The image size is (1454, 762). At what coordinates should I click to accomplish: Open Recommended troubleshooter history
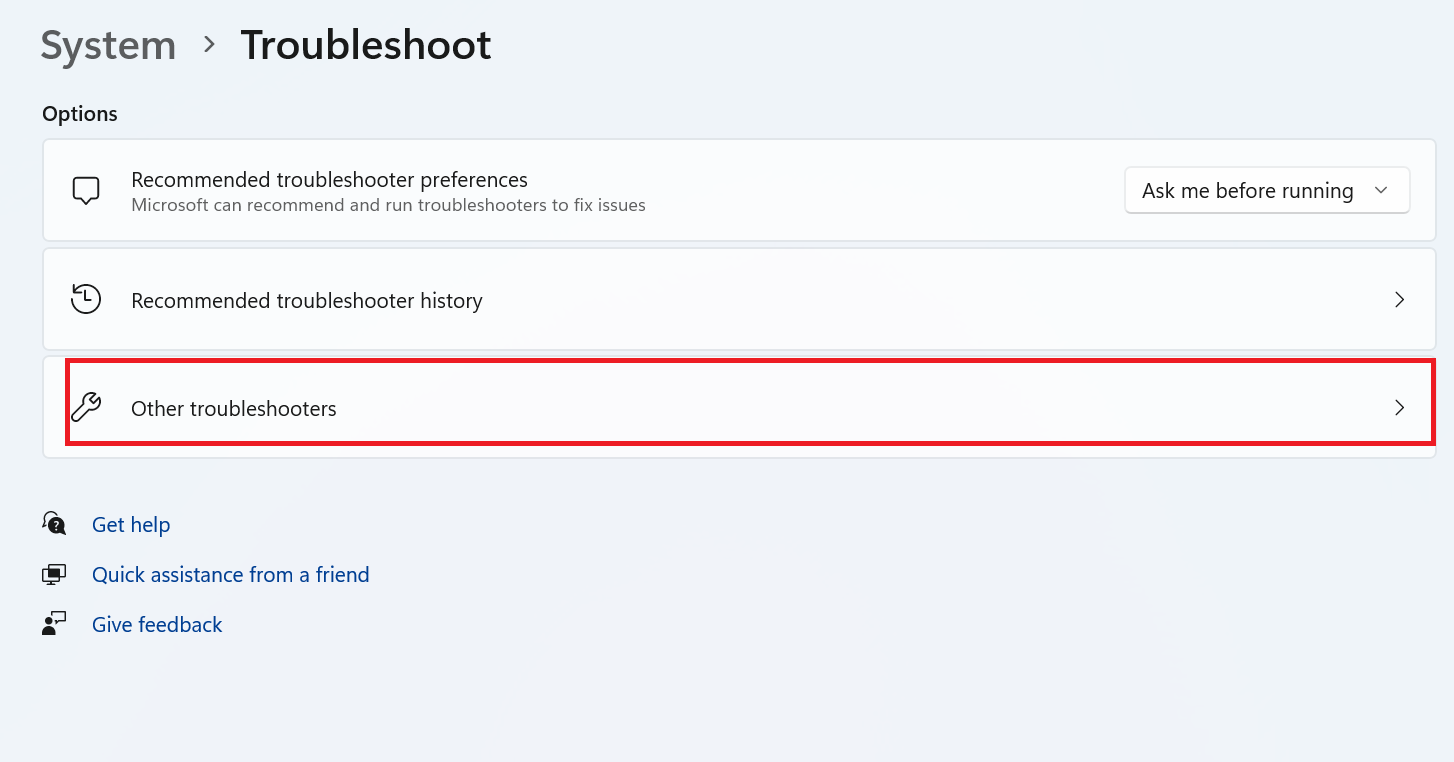tap(739, 300)
